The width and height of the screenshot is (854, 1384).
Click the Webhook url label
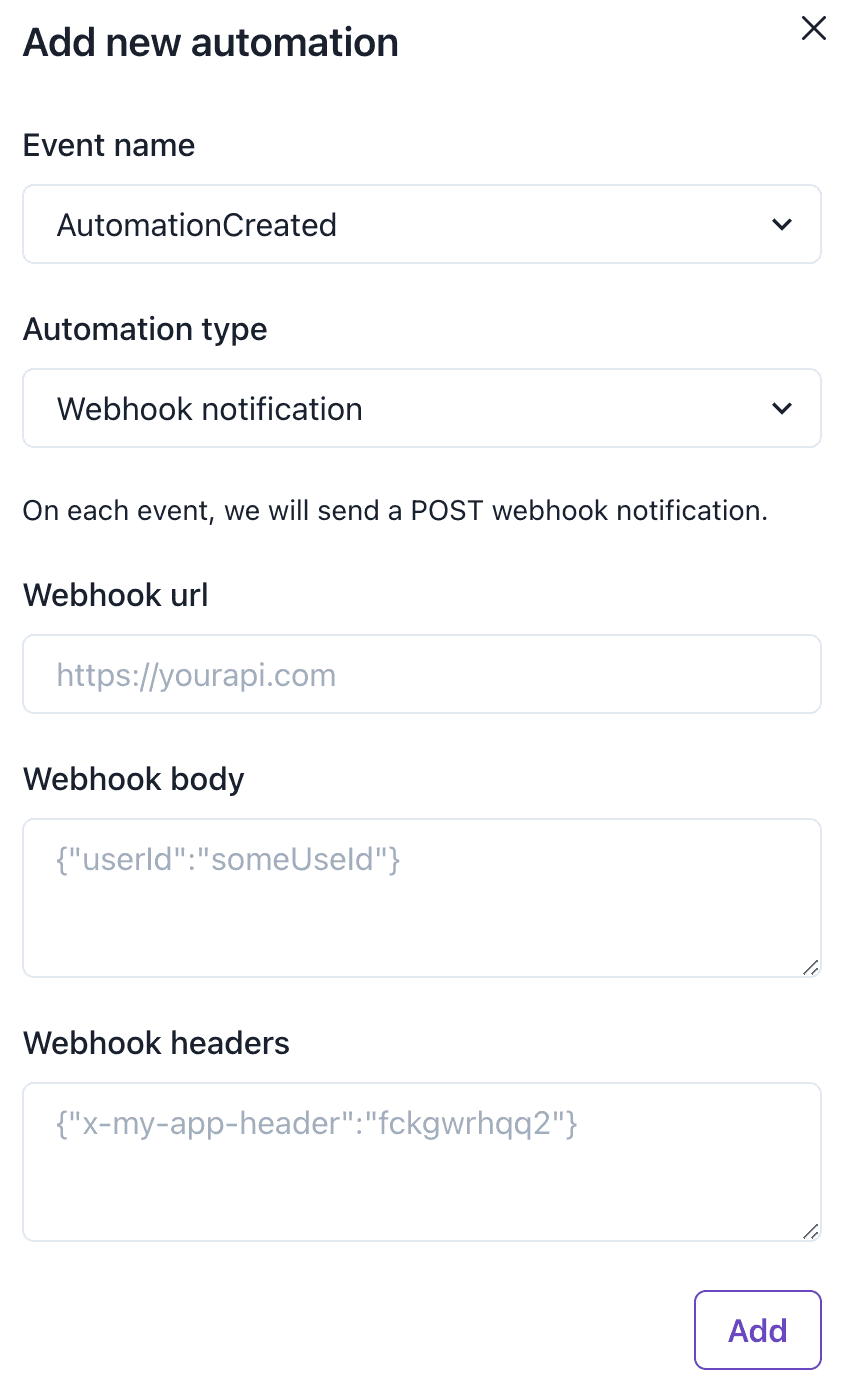(x=116, y=596)
